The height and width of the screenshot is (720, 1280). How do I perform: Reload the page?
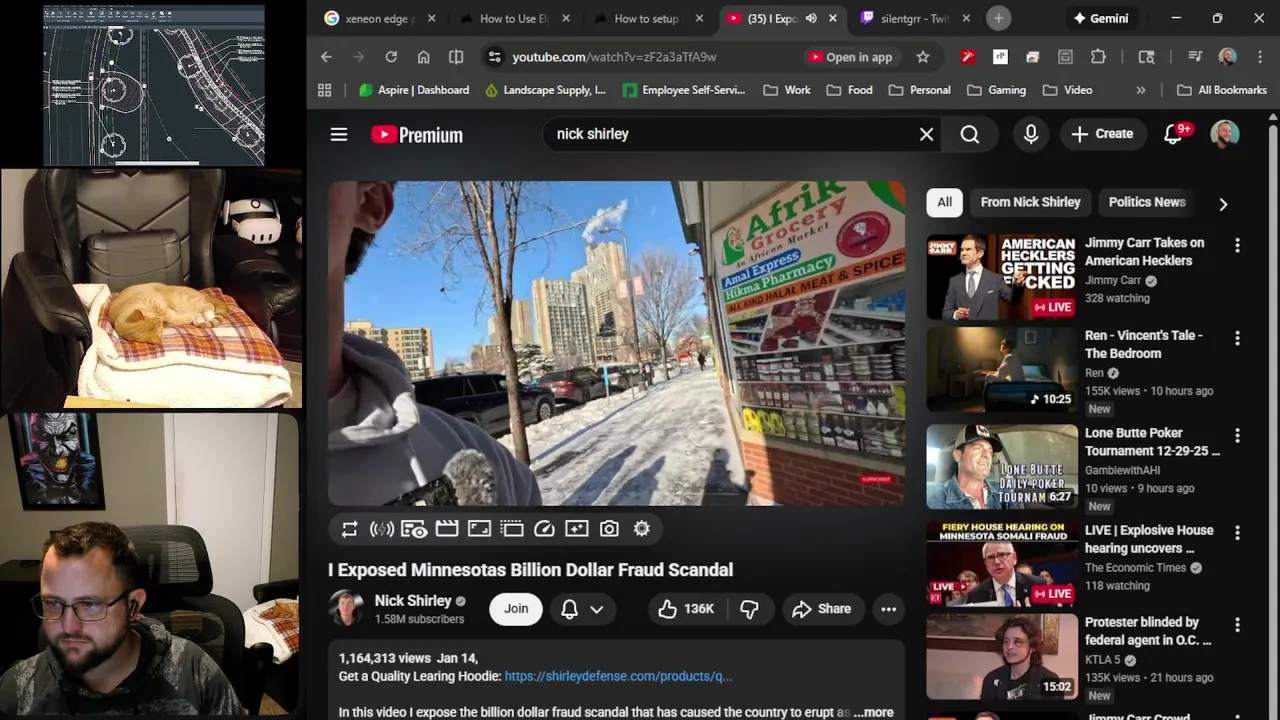pyautogui.click(x=391, y=57)
